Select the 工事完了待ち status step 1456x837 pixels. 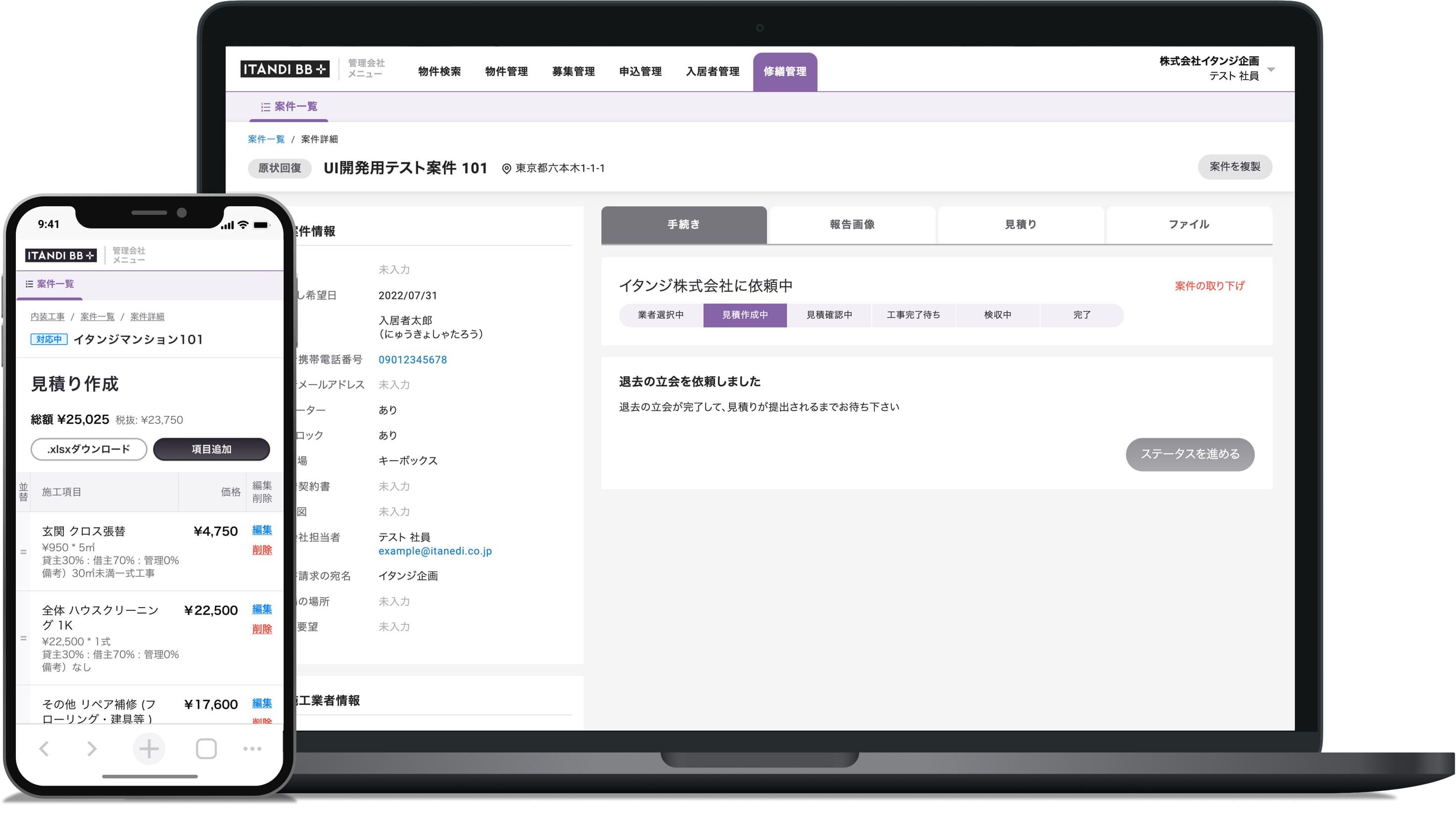tap(913, 315)
